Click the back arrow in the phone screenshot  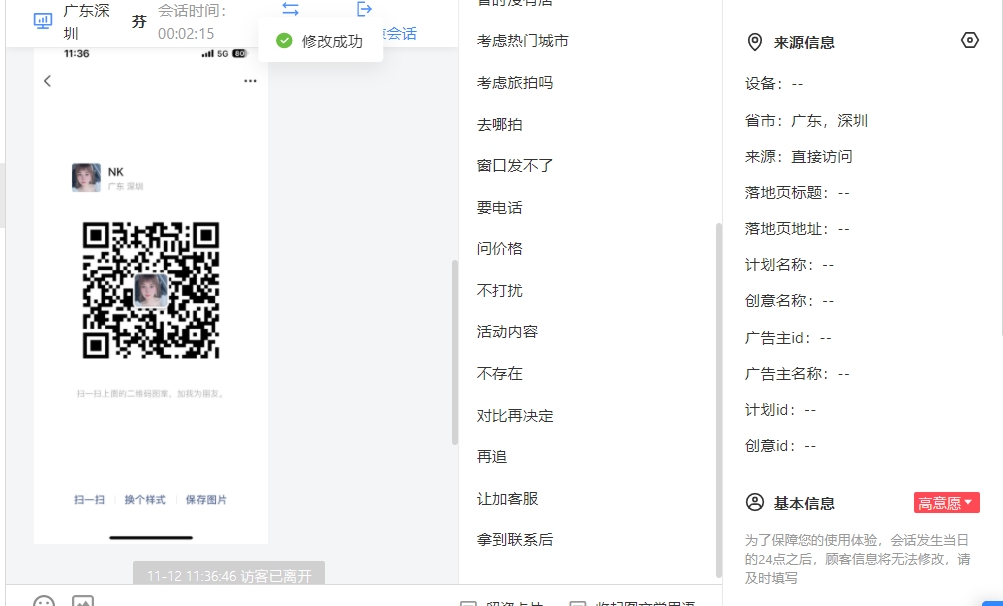[x=47, y=81]
